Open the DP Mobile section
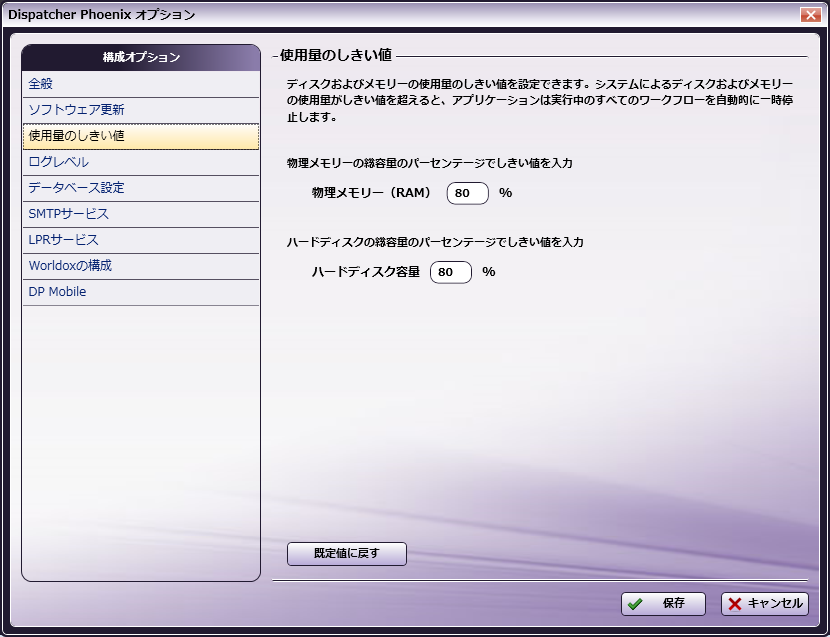This screenshot has width=830, height=637. 141,292
